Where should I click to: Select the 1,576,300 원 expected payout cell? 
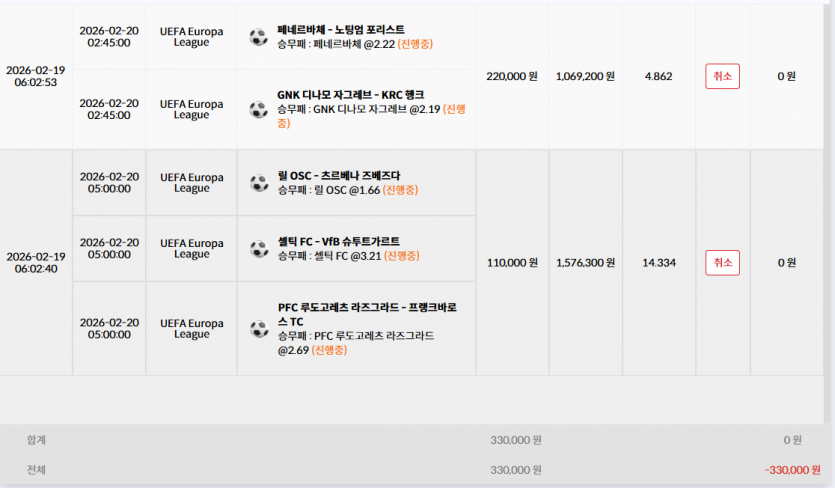click(x=586, y=263)
